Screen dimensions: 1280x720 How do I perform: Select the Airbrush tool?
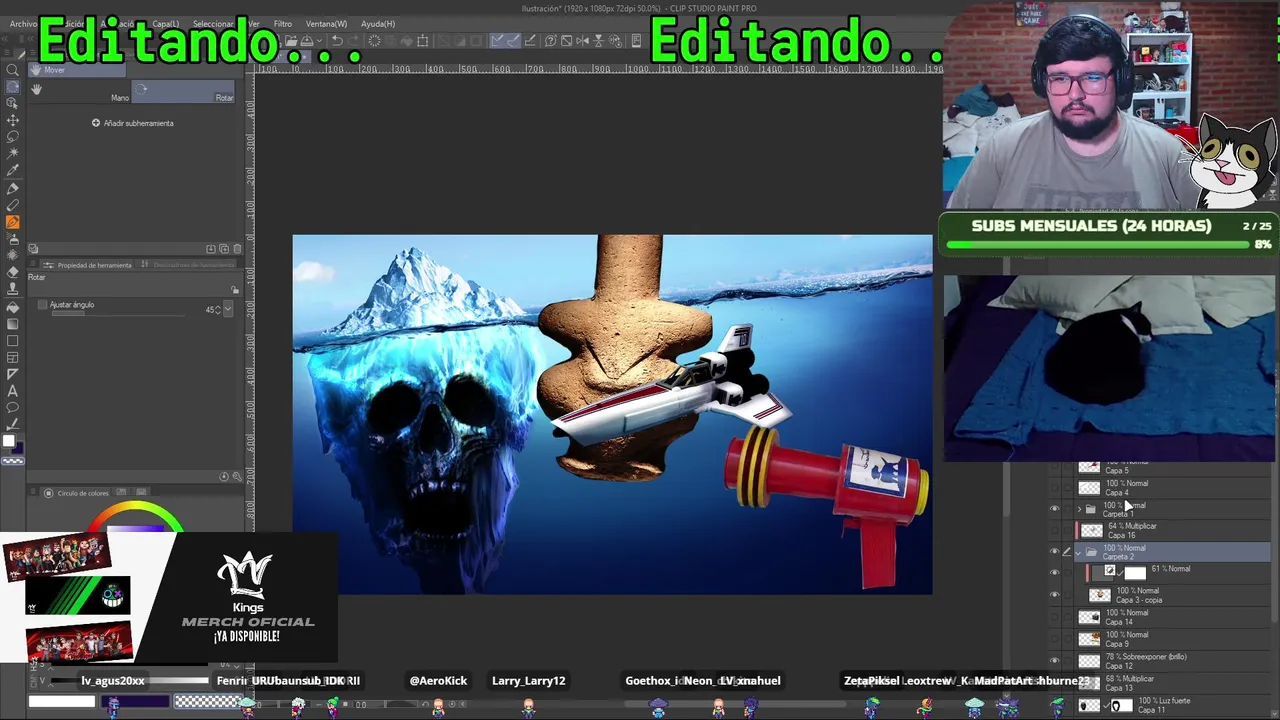click(13, 239)
